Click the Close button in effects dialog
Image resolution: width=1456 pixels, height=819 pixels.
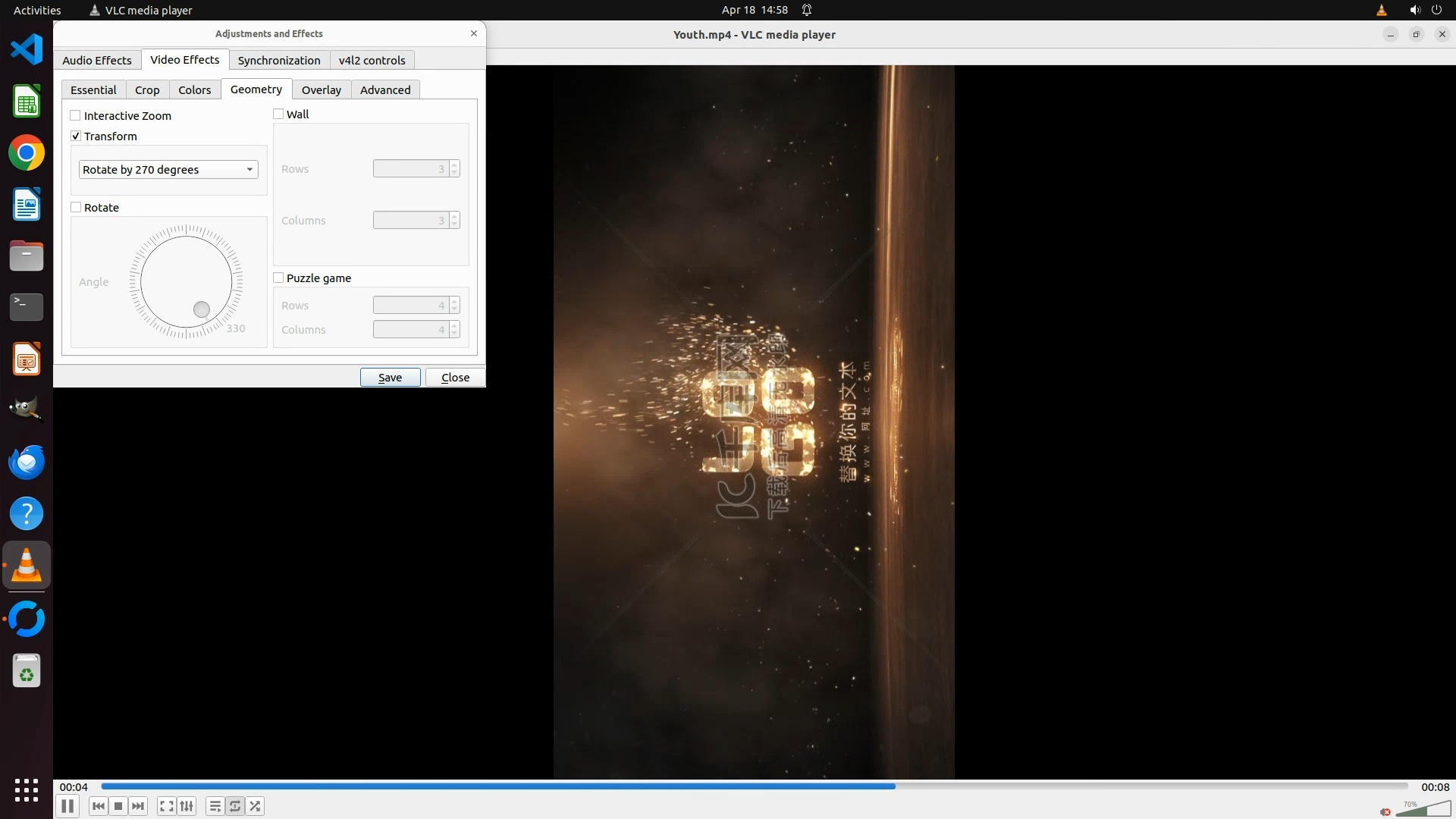click(x=455, y=378)
